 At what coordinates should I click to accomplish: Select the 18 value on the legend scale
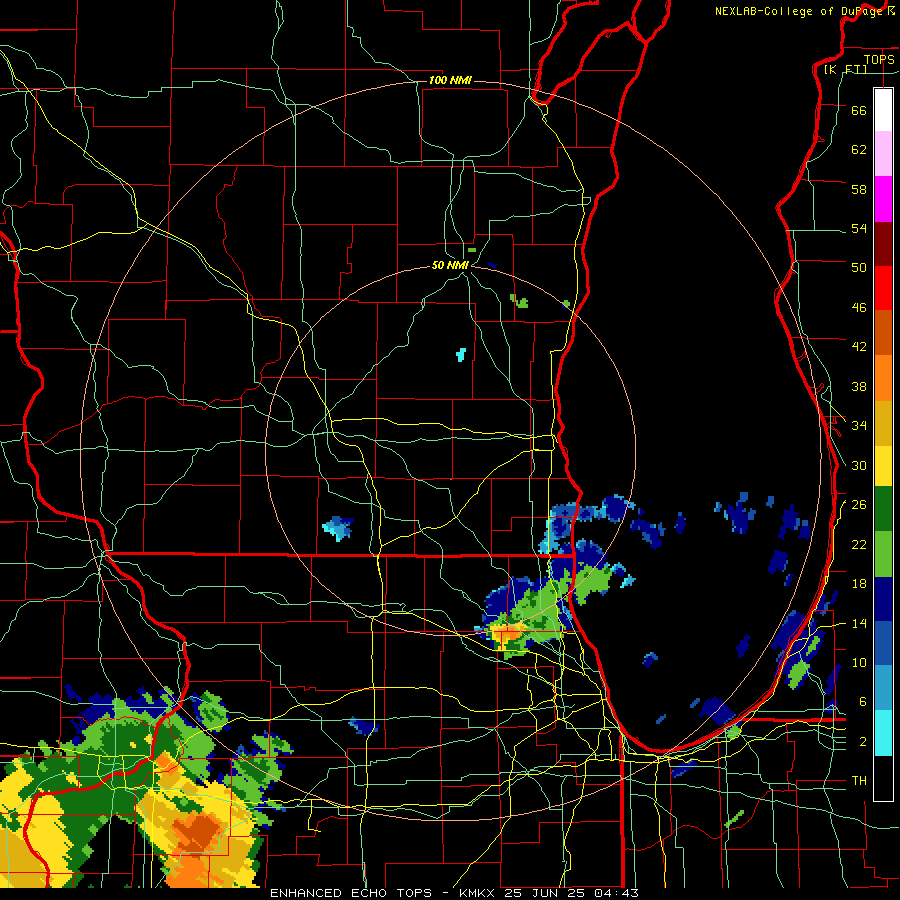859,584
